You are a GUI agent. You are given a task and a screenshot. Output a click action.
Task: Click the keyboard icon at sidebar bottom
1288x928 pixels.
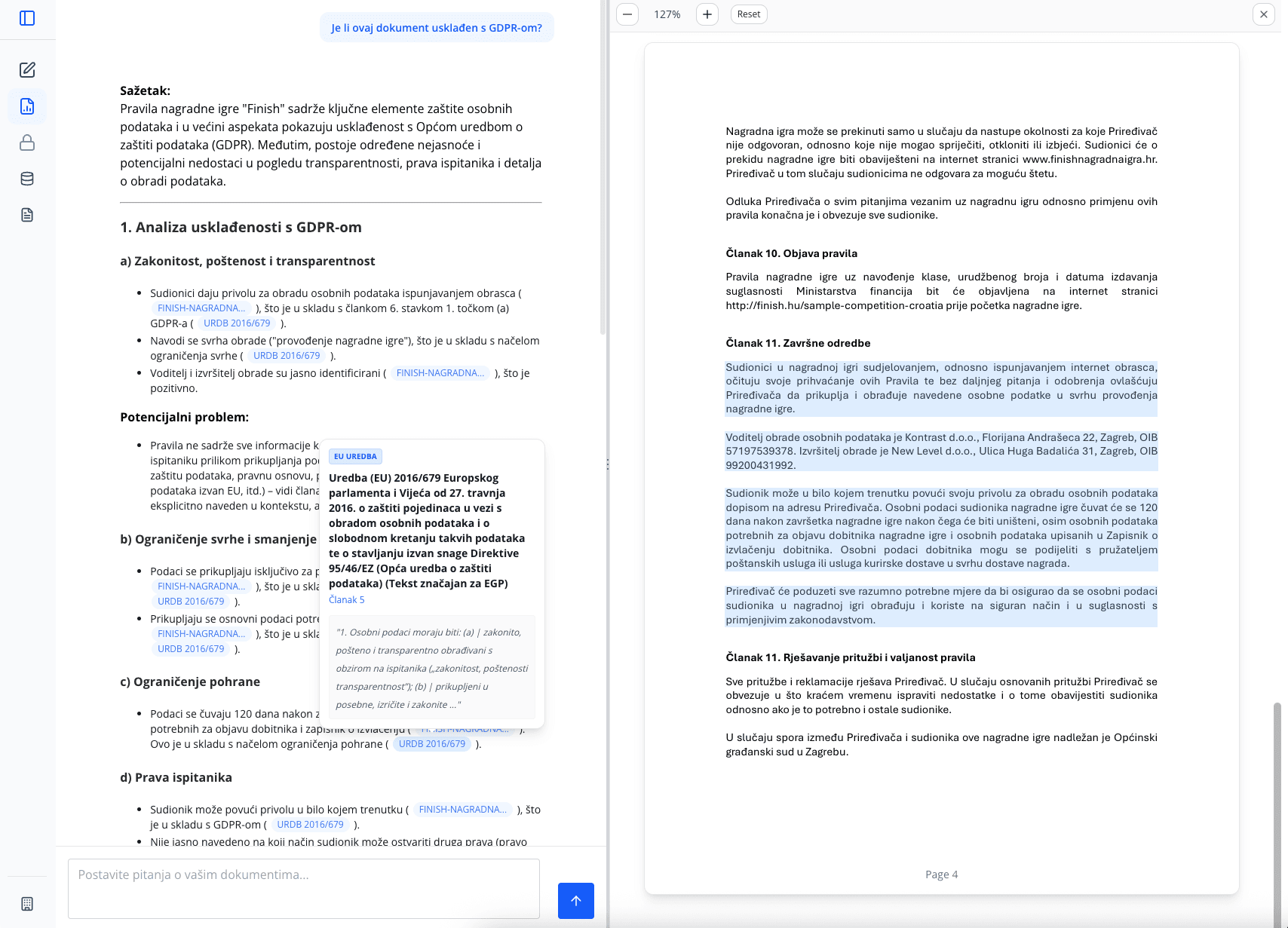pos(27,902)
